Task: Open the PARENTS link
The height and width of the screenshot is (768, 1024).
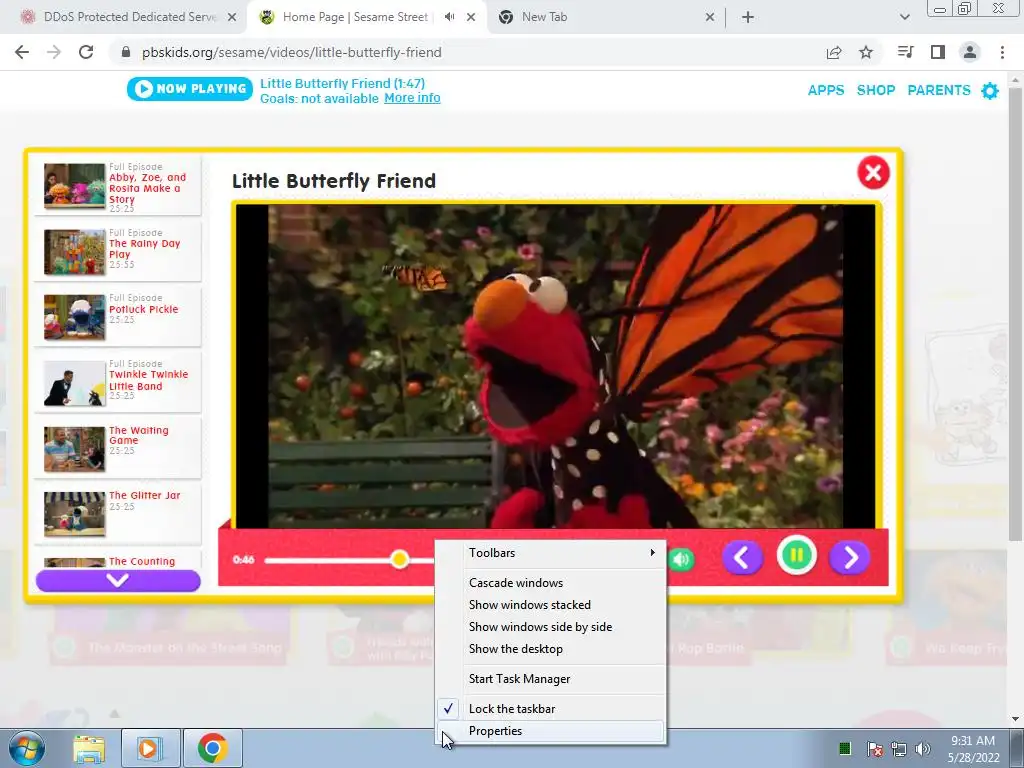Action: click(x=939, y=90)
